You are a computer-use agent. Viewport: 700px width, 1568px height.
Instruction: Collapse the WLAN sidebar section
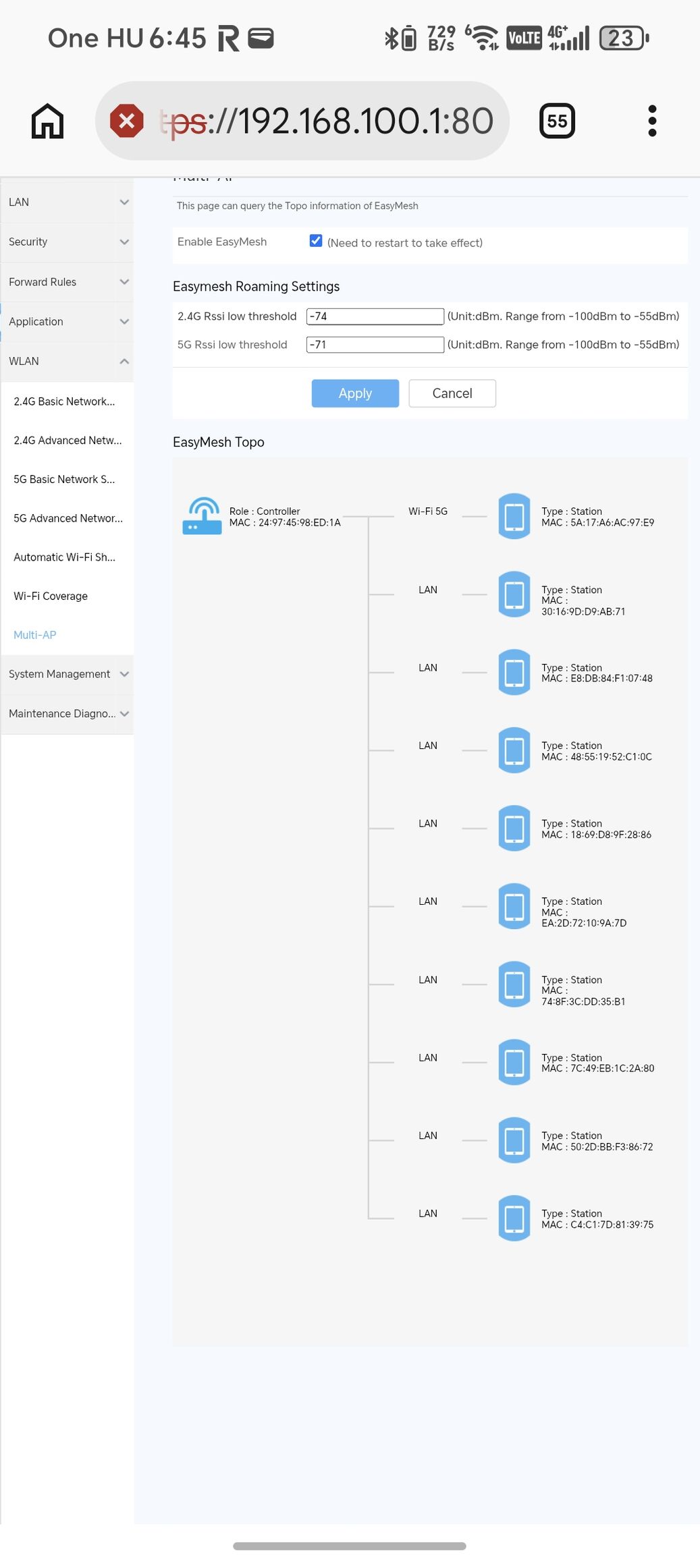click(67, 362)
